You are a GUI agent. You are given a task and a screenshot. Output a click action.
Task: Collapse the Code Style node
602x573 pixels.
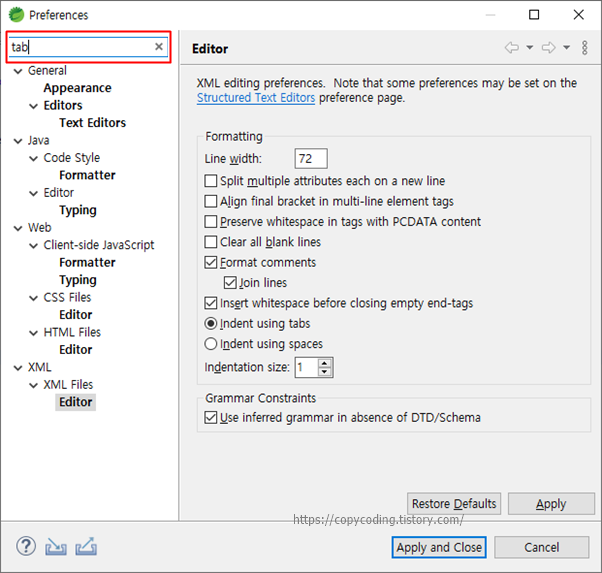pyautogui.click(x=34, y=158)
